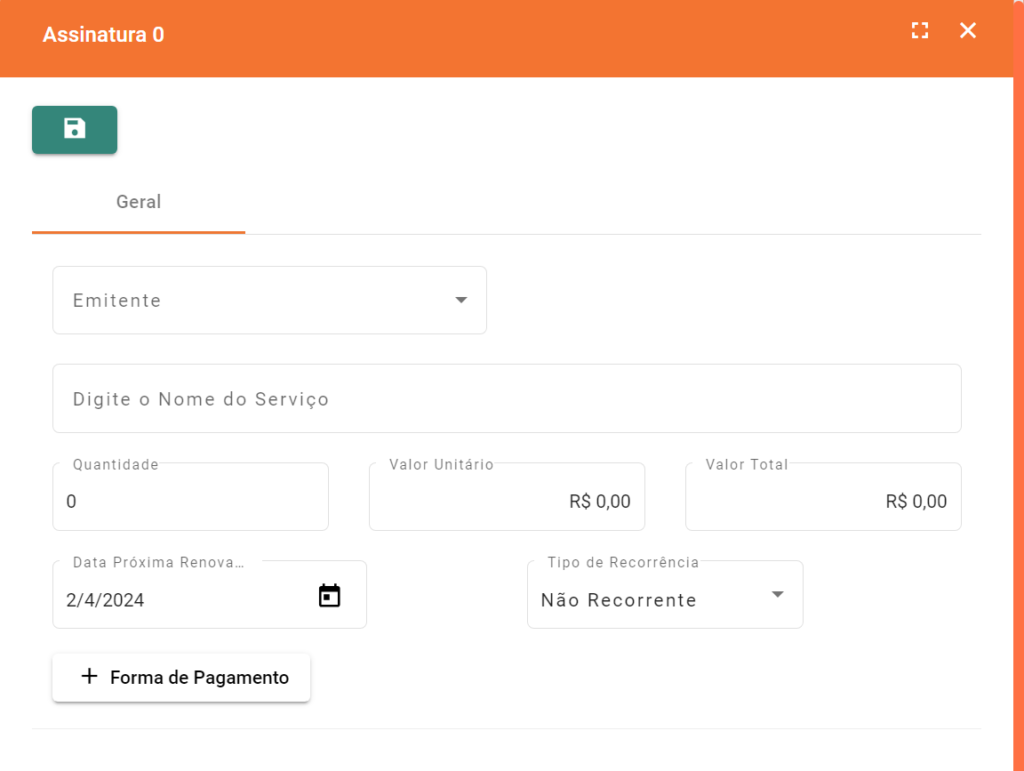Expand the Tipo de Recorrência dropdown arrow

pos(777,595)
